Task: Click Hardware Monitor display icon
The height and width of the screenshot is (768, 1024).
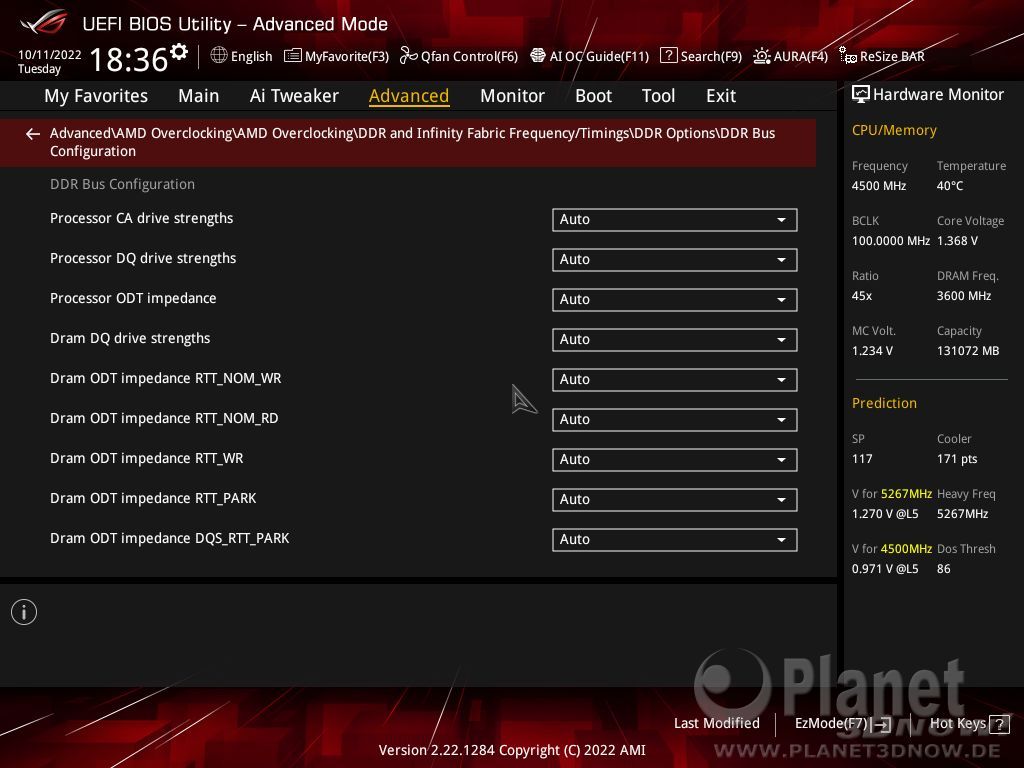Action: 861,94
